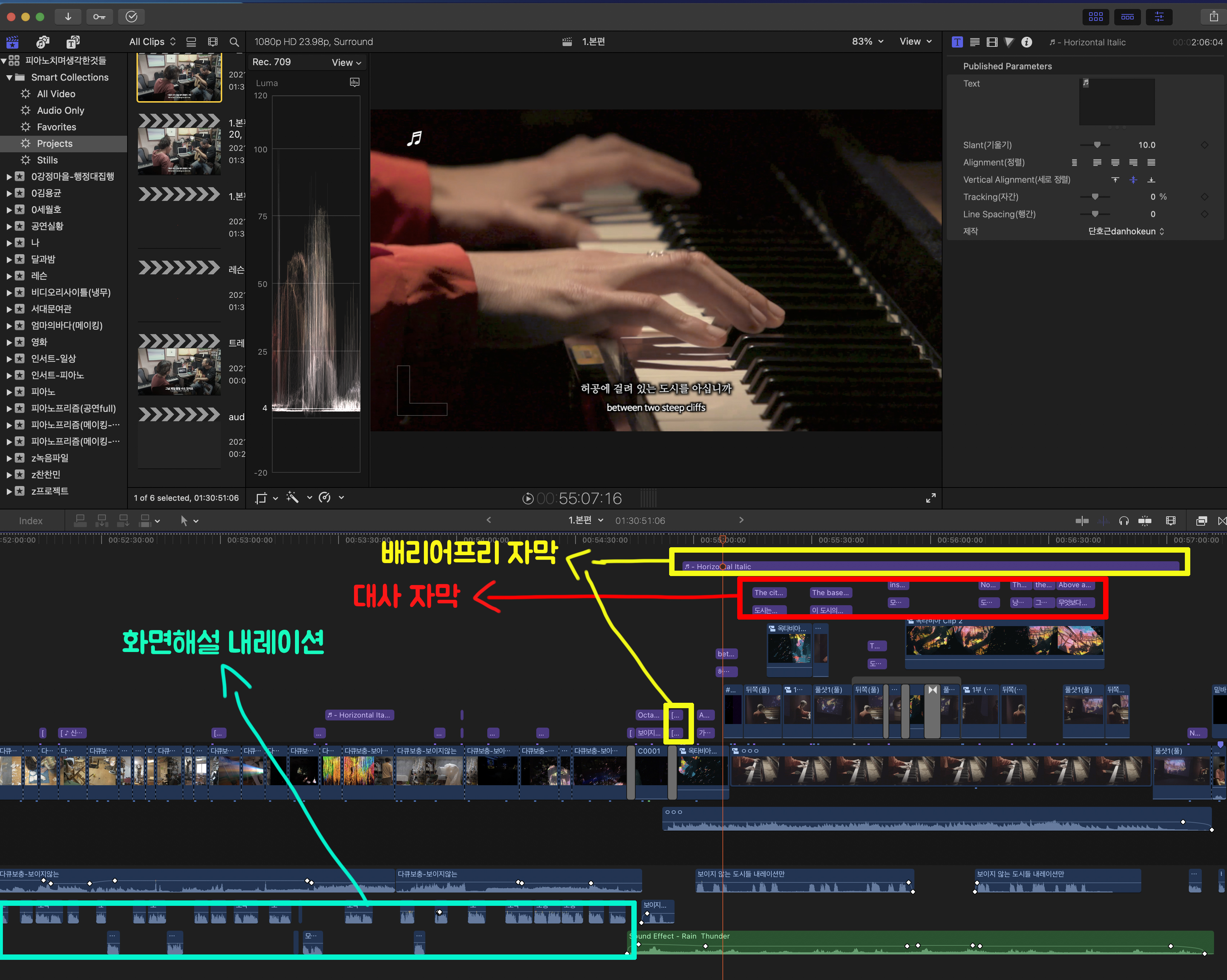Viewport: 1227px width, 980px height.
Task: Click the Titles and Generators sidebar icon
Action: click(x=73, y=42)
